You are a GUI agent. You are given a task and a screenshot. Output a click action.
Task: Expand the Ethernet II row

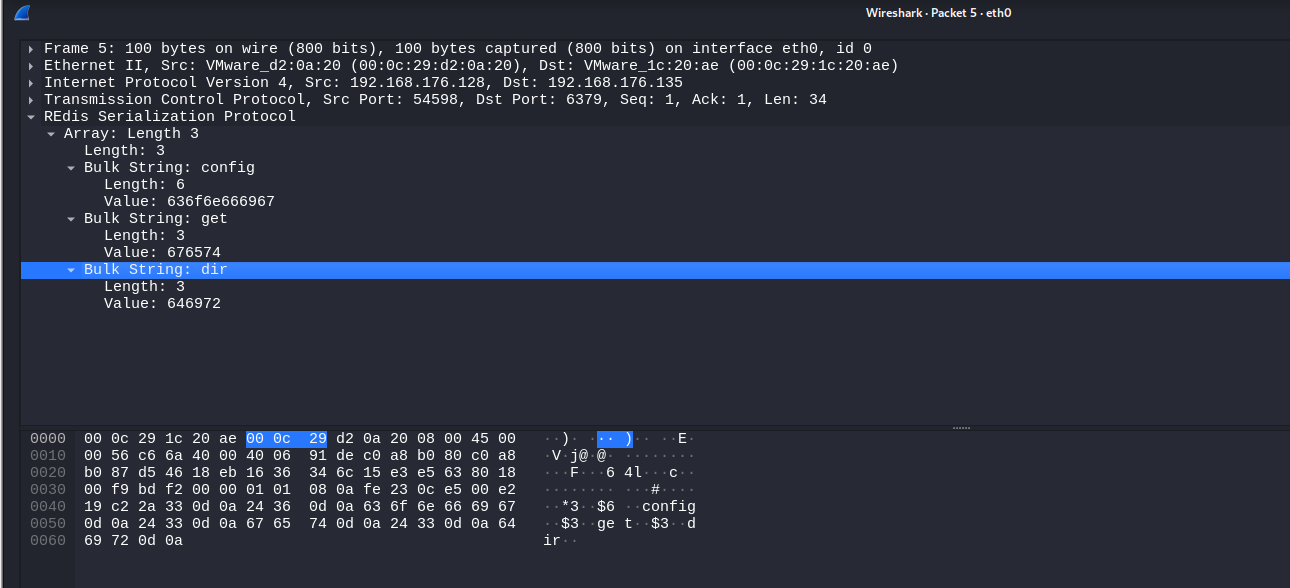click(32, 66)
